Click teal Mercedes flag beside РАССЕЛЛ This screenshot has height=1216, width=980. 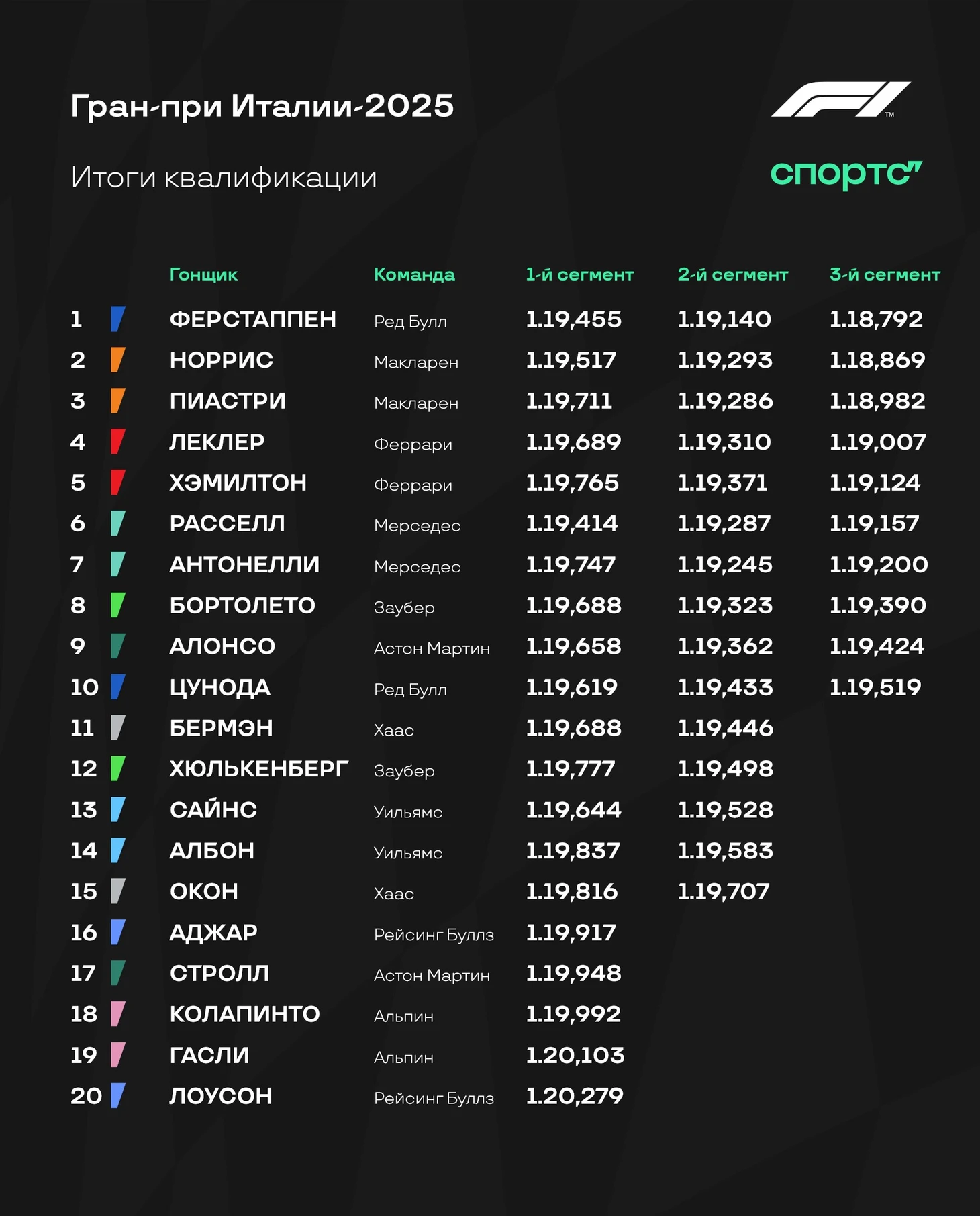(x=118, y=523)
